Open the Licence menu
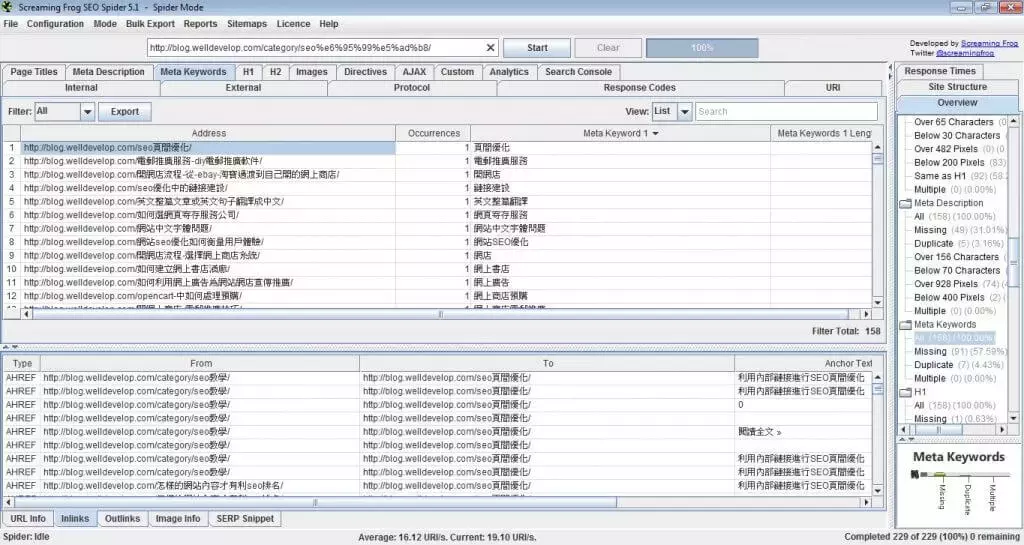This screenshot has height=545, width=1024. (x=293, y=23)
